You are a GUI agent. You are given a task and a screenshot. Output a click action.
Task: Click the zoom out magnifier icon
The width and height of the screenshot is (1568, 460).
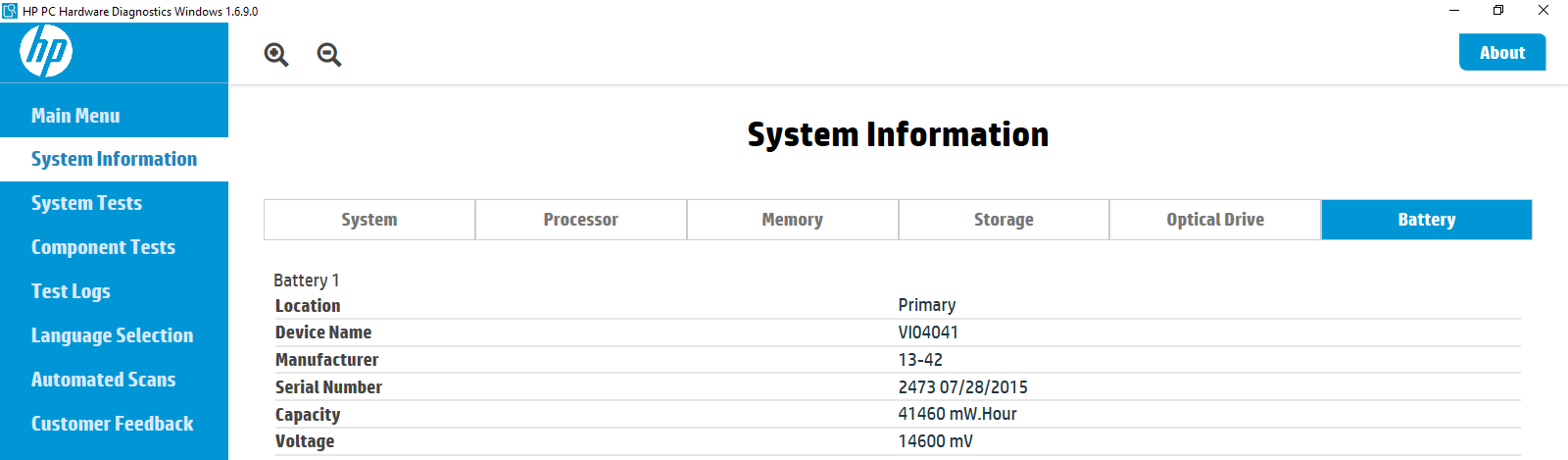(x=329, y=55)
